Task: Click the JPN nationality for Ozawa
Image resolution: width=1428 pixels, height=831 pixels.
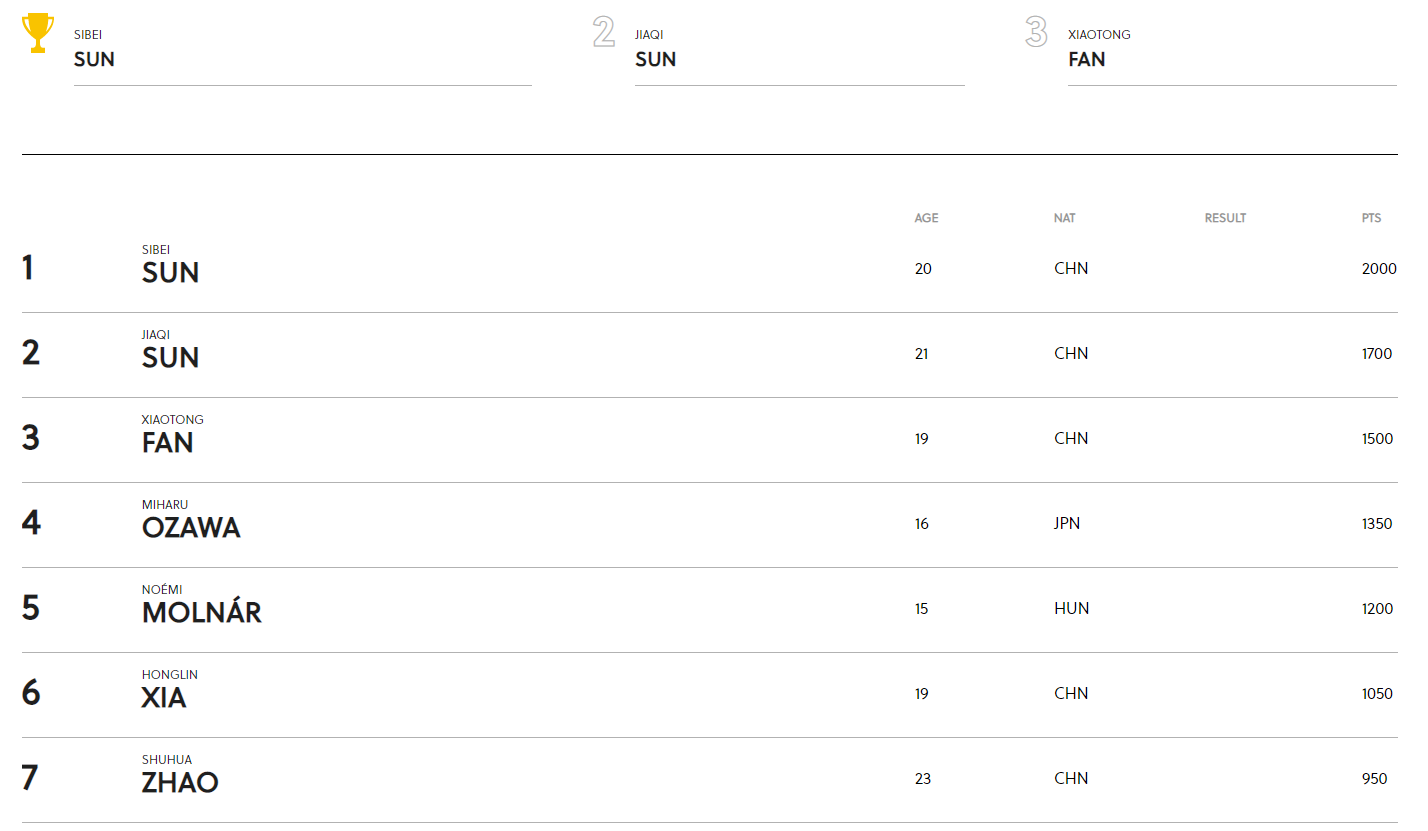Action: tap(1067, 523)
